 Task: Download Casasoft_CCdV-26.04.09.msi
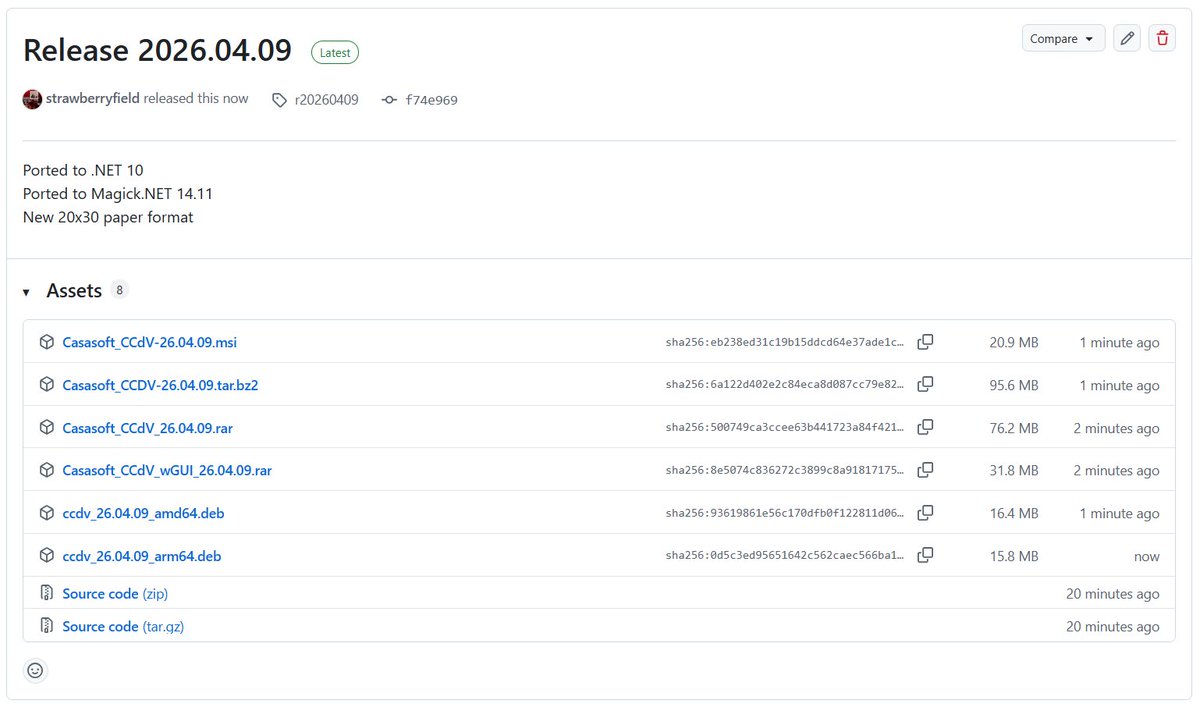coord(149,342)
